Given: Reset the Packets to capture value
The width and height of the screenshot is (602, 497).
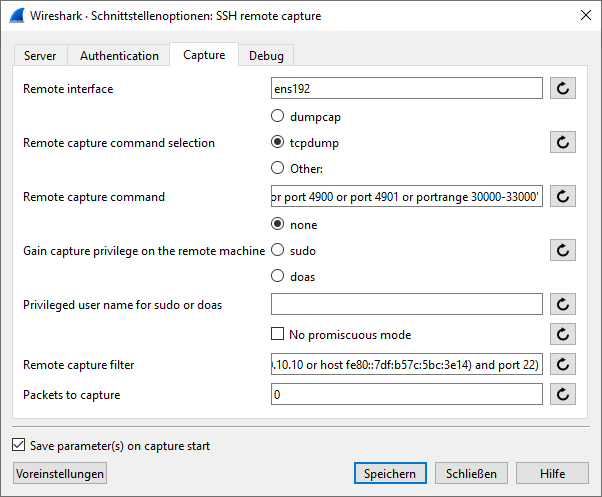Looking at the screenshot, I should [563, 395].
